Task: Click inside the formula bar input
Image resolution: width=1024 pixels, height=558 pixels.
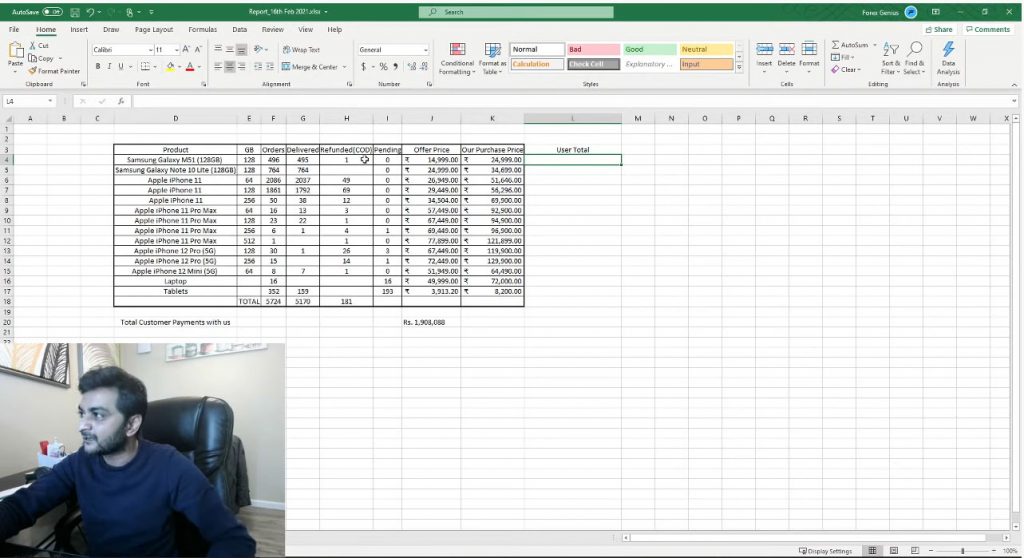Action: point(570,101)
